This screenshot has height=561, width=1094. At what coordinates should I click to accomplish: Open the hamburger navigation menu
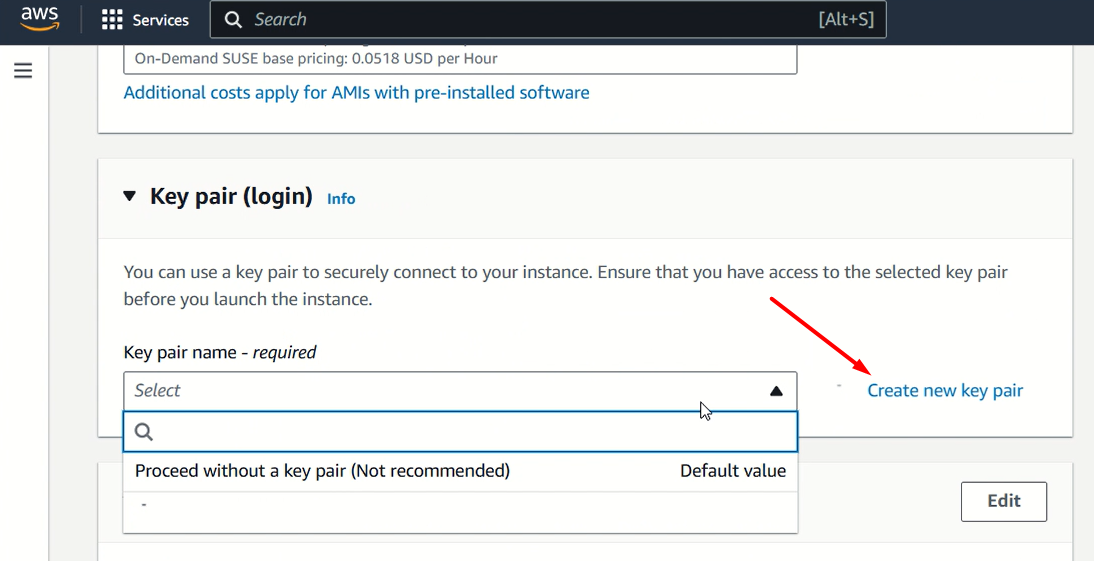[x=23, y=71]
